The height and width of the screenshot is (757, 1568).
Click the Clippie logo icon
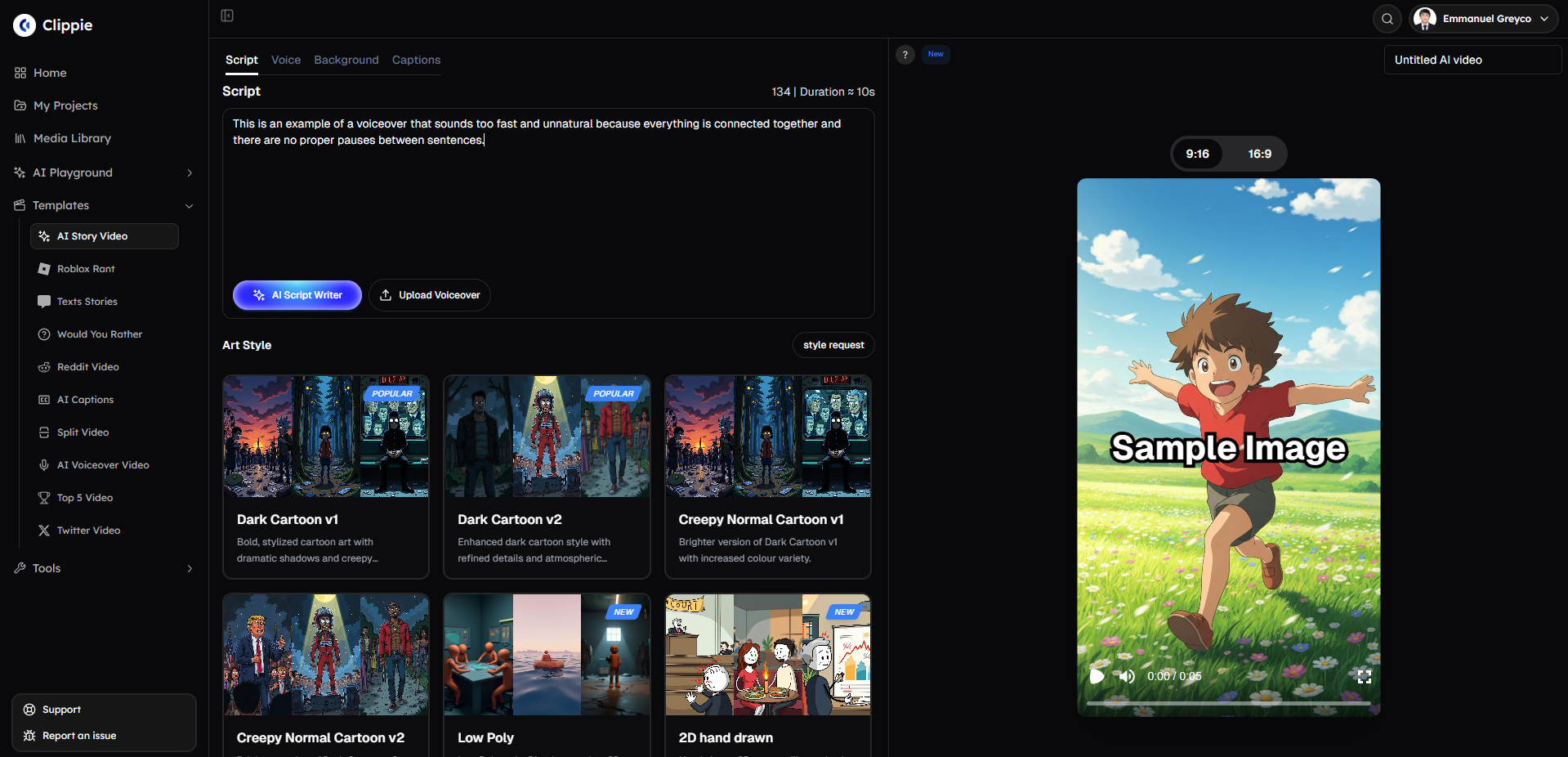pos(25,25)
